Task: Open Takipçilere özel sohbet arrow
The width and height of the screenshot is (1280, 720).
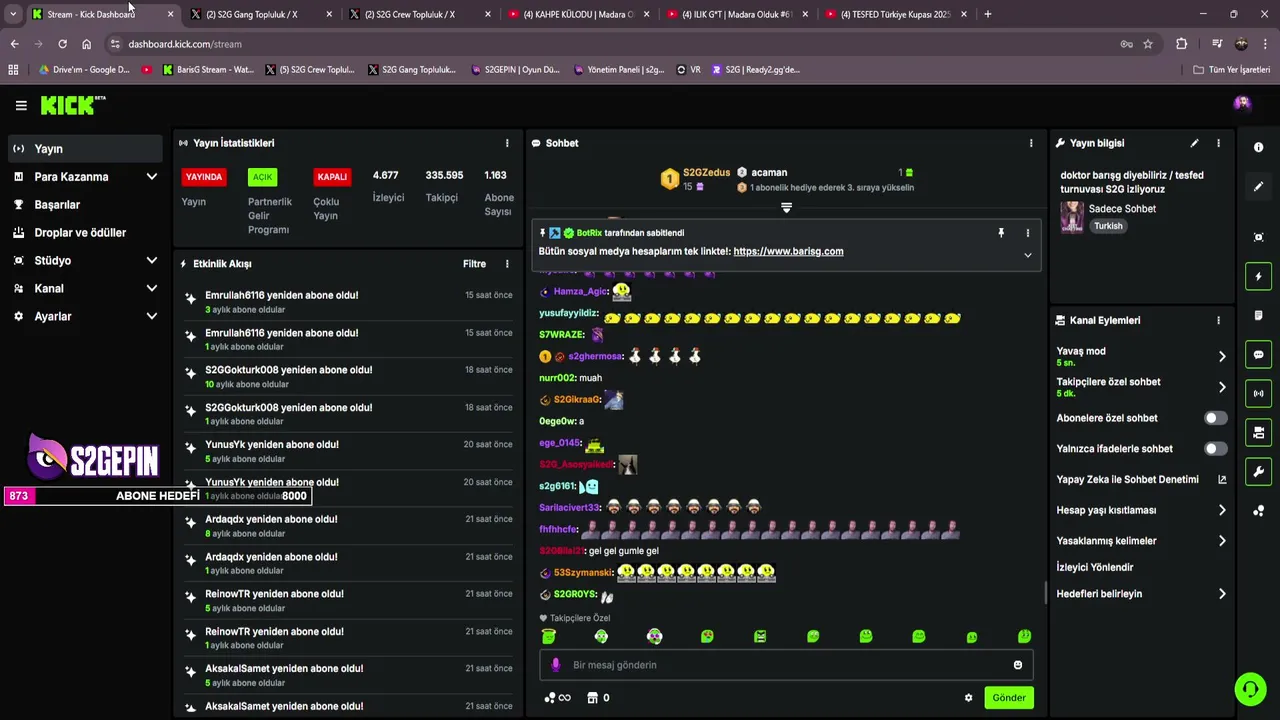Action: (1222, 387)
